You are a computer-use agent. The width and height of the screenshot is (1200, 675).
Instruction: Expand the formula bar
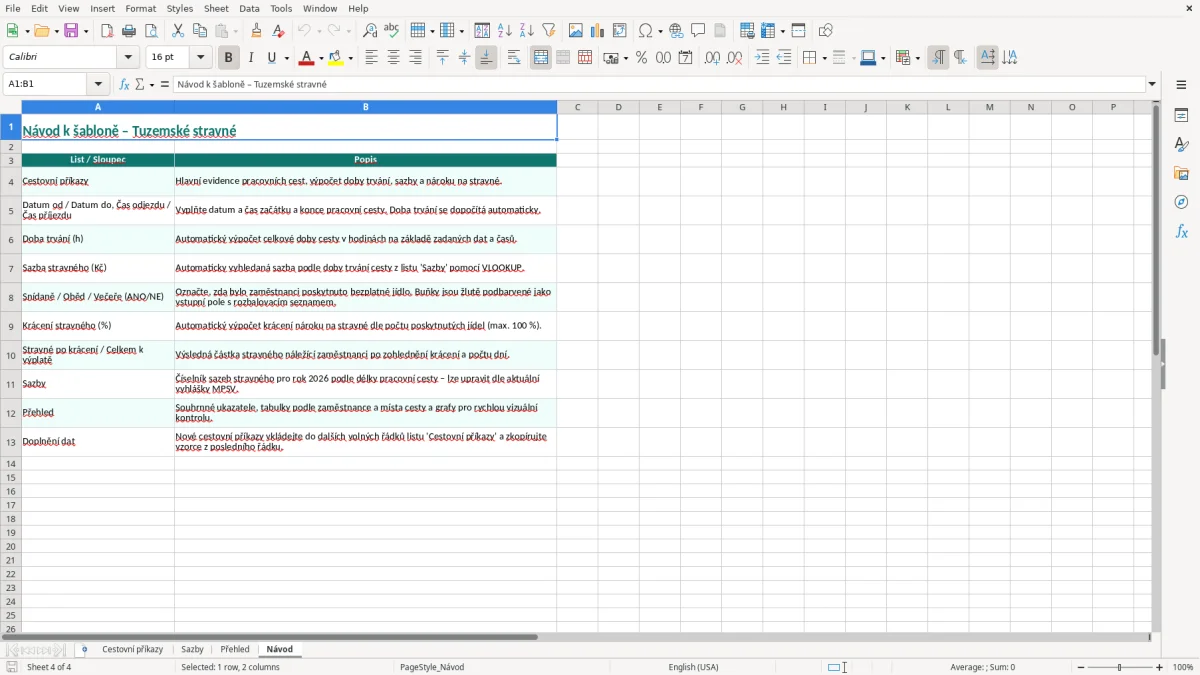pos(1152,85)
